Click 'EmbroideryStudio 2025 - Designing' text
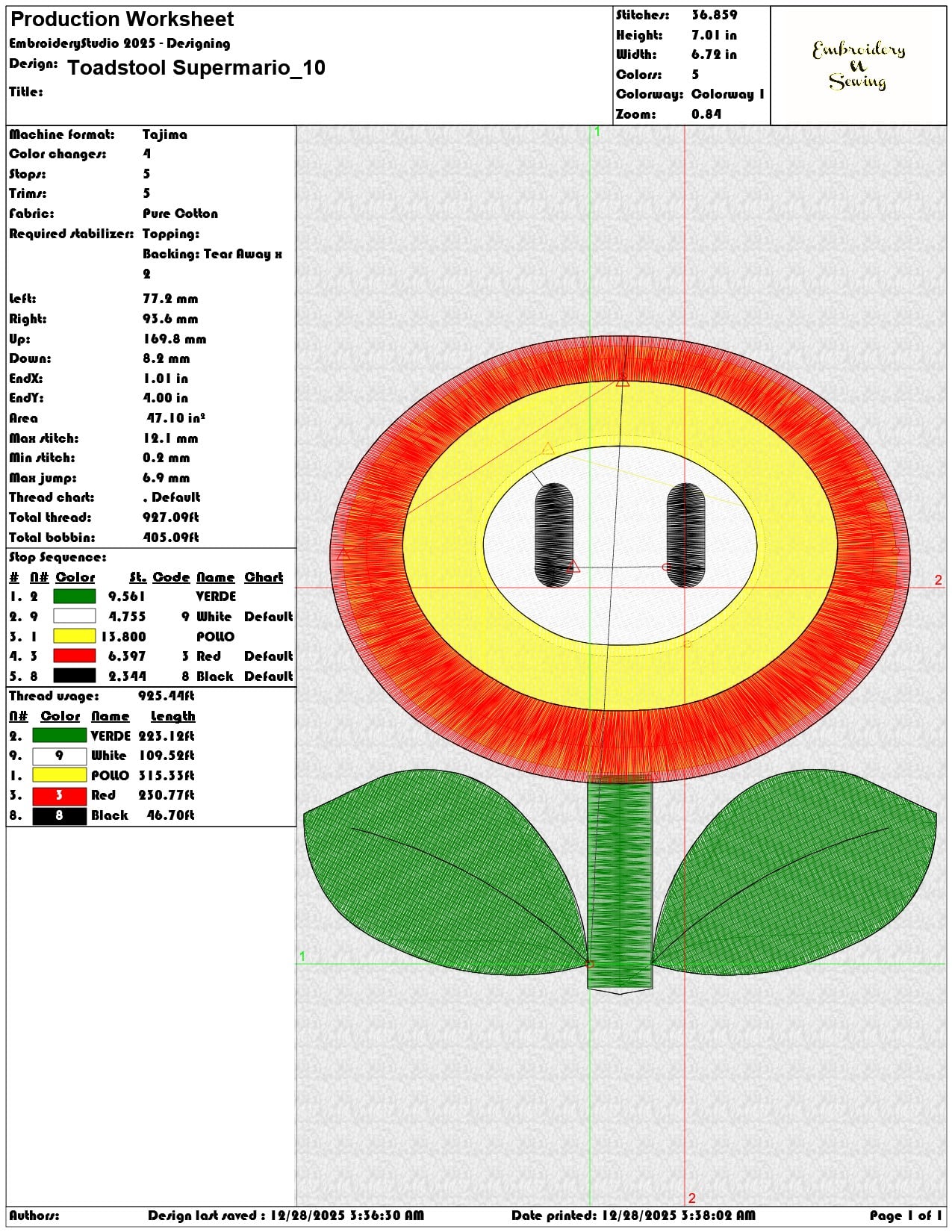The height and width of the screenshot is (1232, 952). [x=119, y=43]
